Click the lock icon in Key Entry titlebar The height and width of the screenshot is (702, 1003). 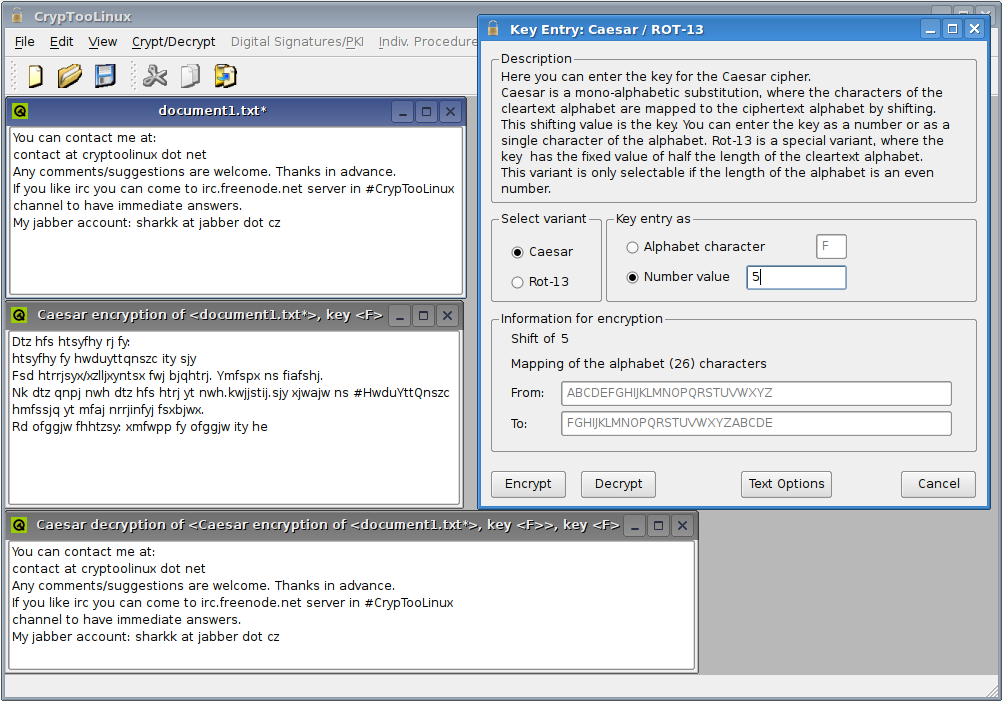coord(493,29)
